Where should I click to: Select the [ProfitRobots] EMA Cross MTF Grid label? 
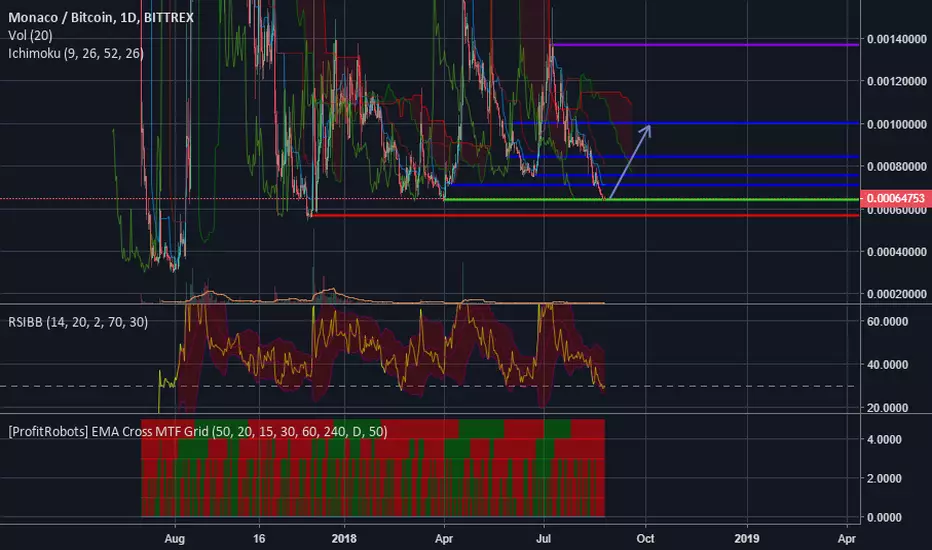(198, 431)
